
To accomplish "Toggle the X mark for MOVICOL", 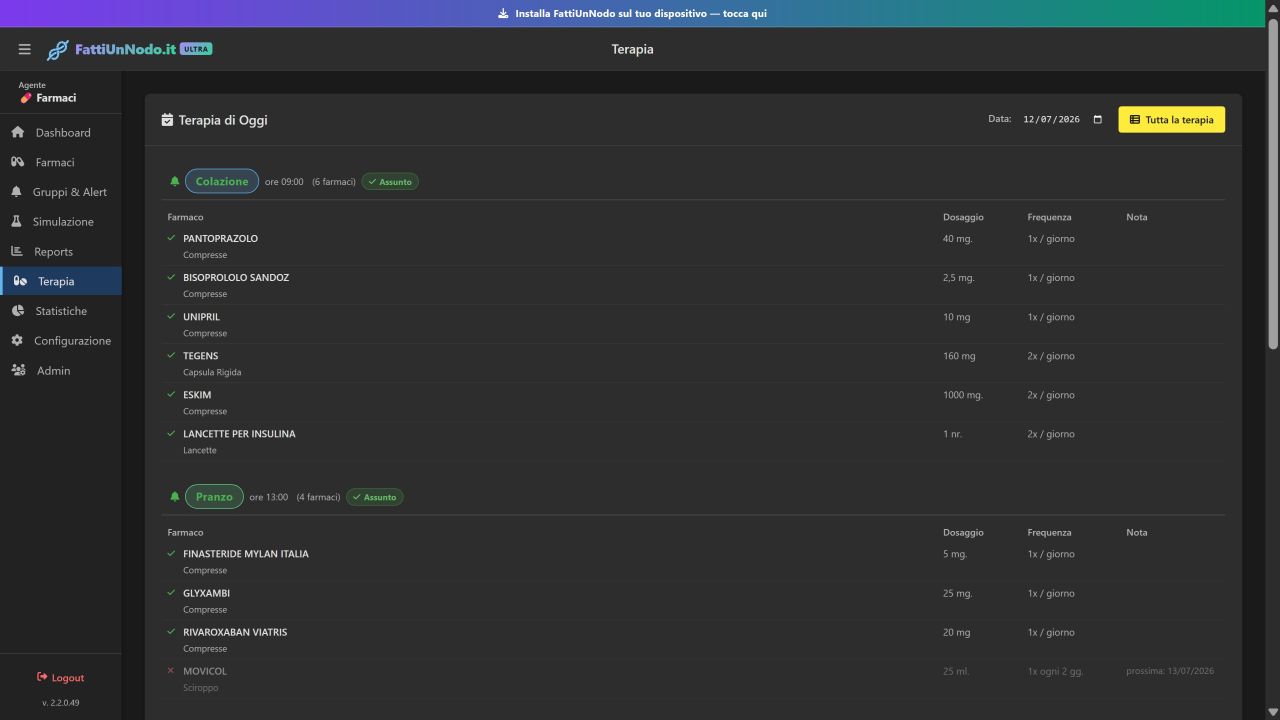I will point(171,670).
